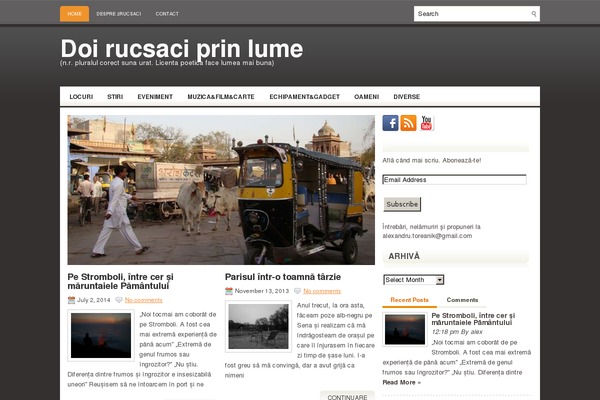
Task: Switch to the Recent Posts tab
Action: tap(409, 300)
